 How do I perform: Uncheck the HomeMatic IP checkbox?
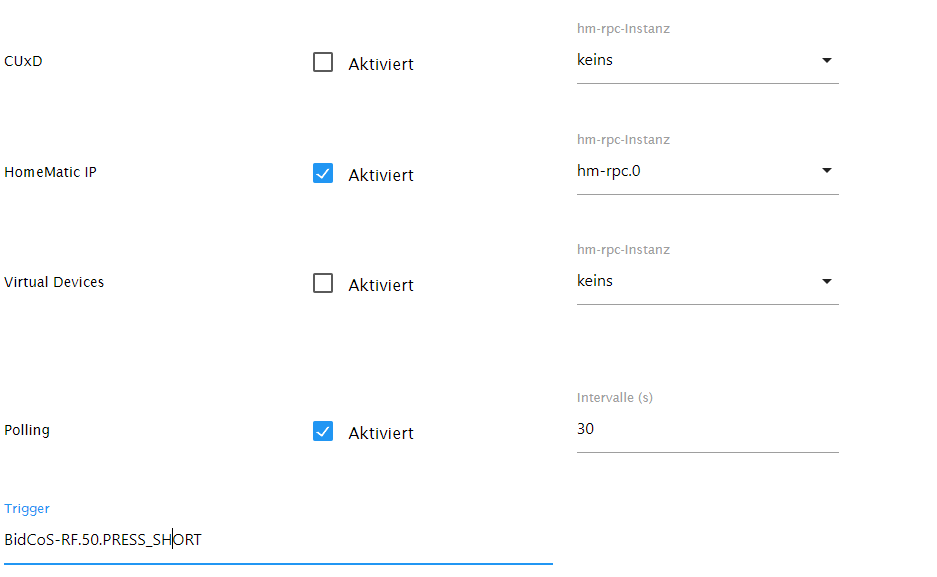(323, 174)
